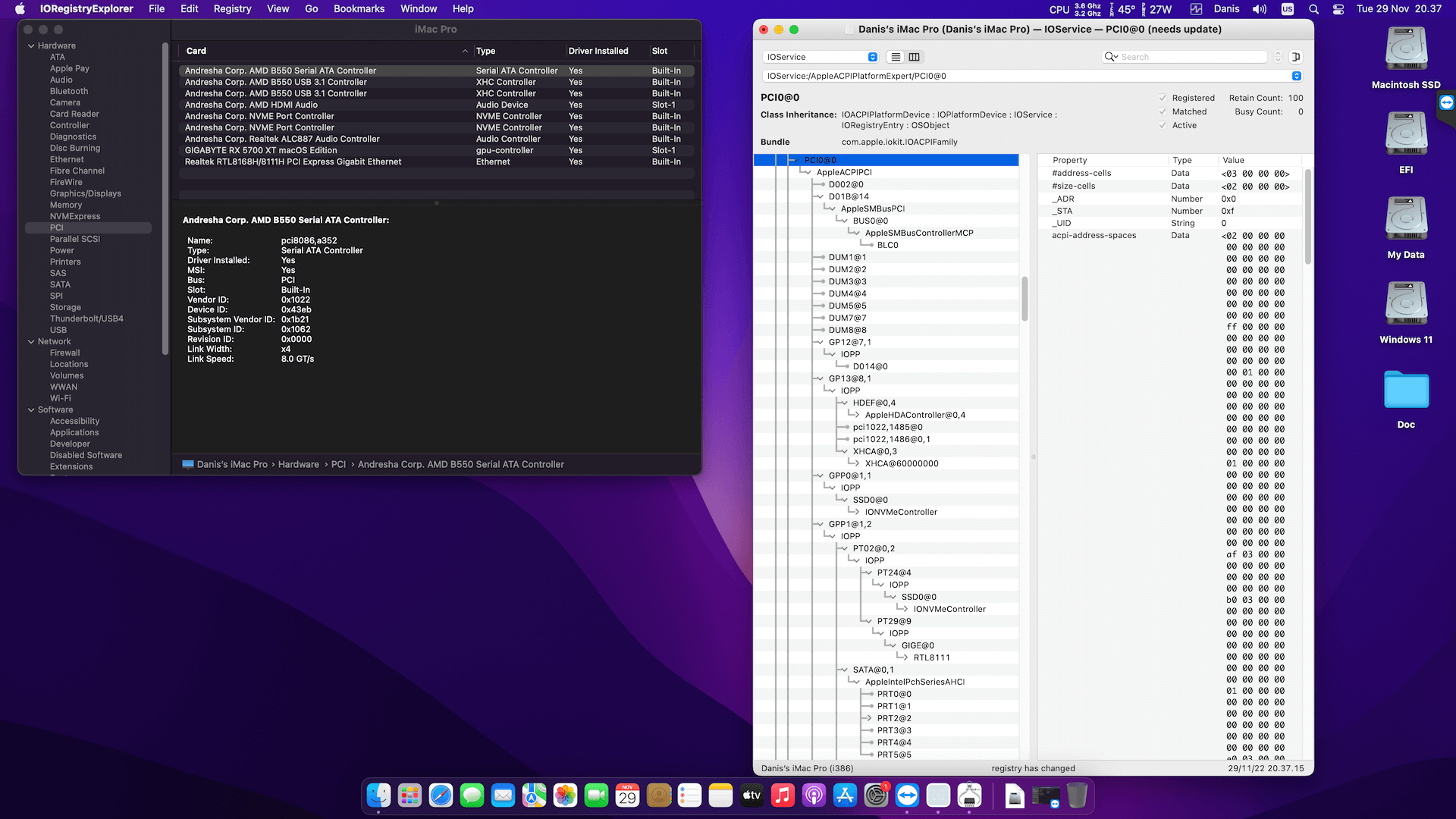
Task: Toggle the Matched checkbox
Action: tap(1163, 111)
